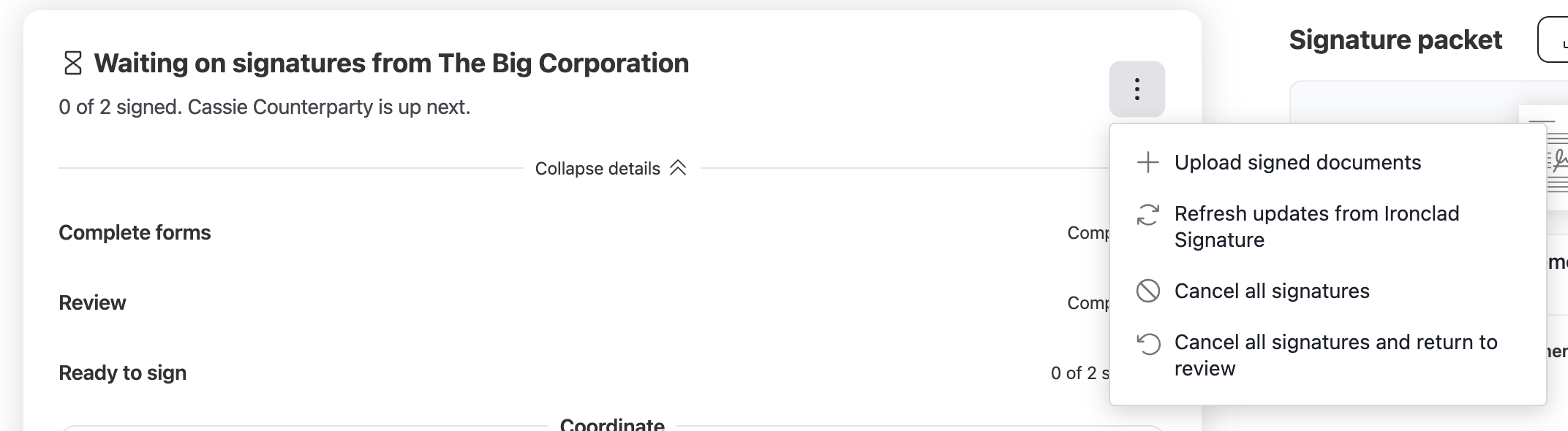1568x431 pixels.
Task: Expand the Review step row
Action: (584, 302)
